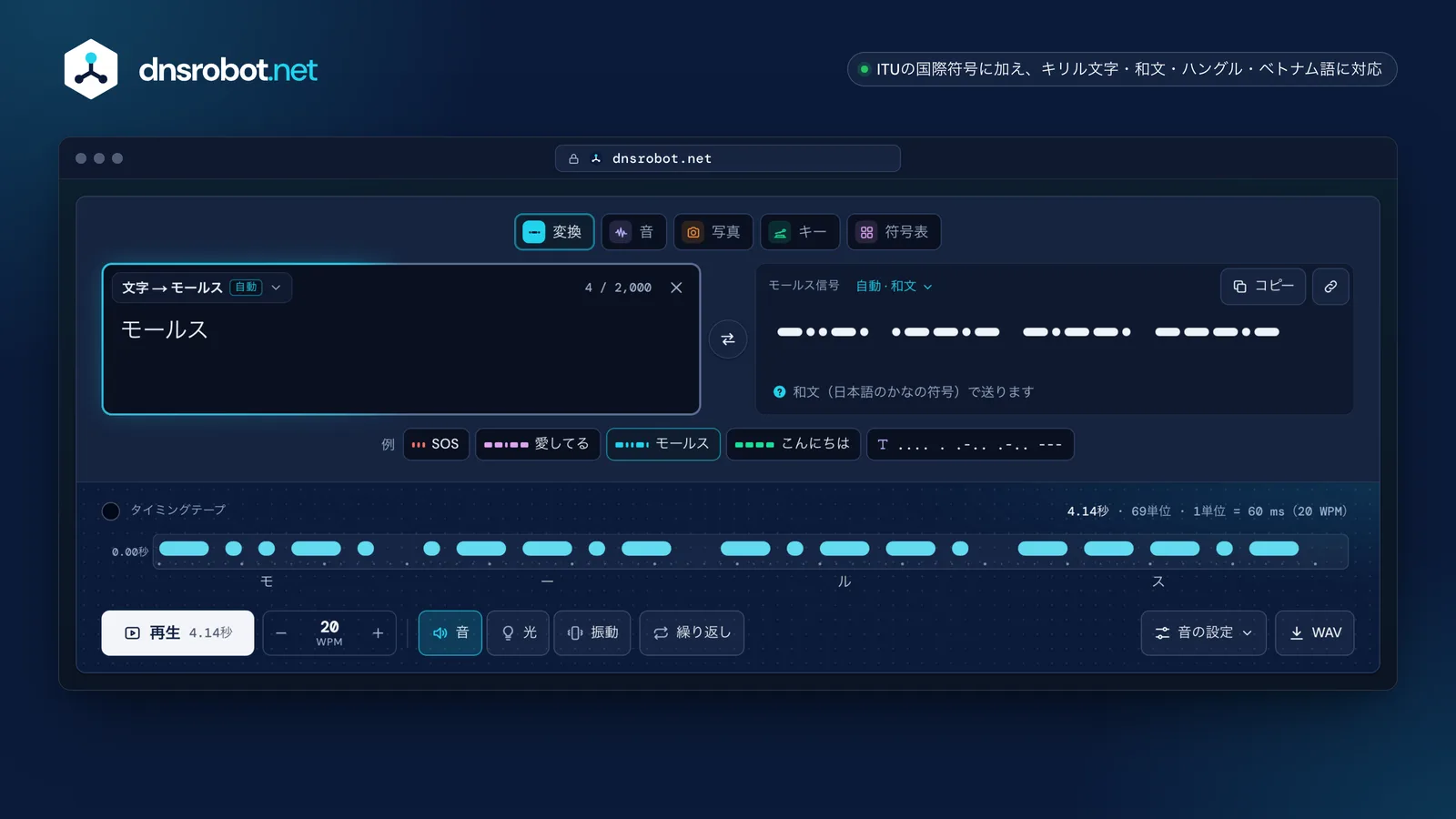Click the 4.14秒 duration text above the tape
The width and height of the screenshot is (1456, 819).
point(1088,511)
